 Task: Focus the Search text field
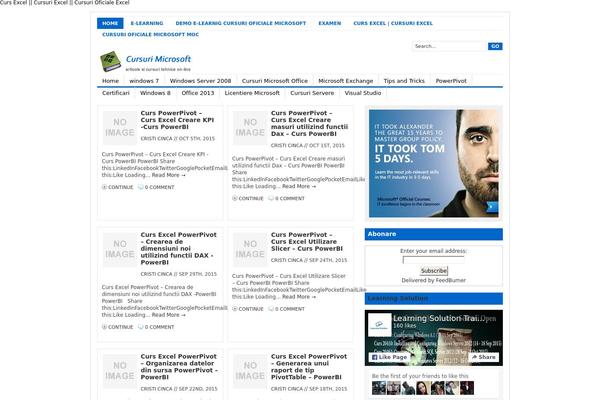tap(449, 46)
